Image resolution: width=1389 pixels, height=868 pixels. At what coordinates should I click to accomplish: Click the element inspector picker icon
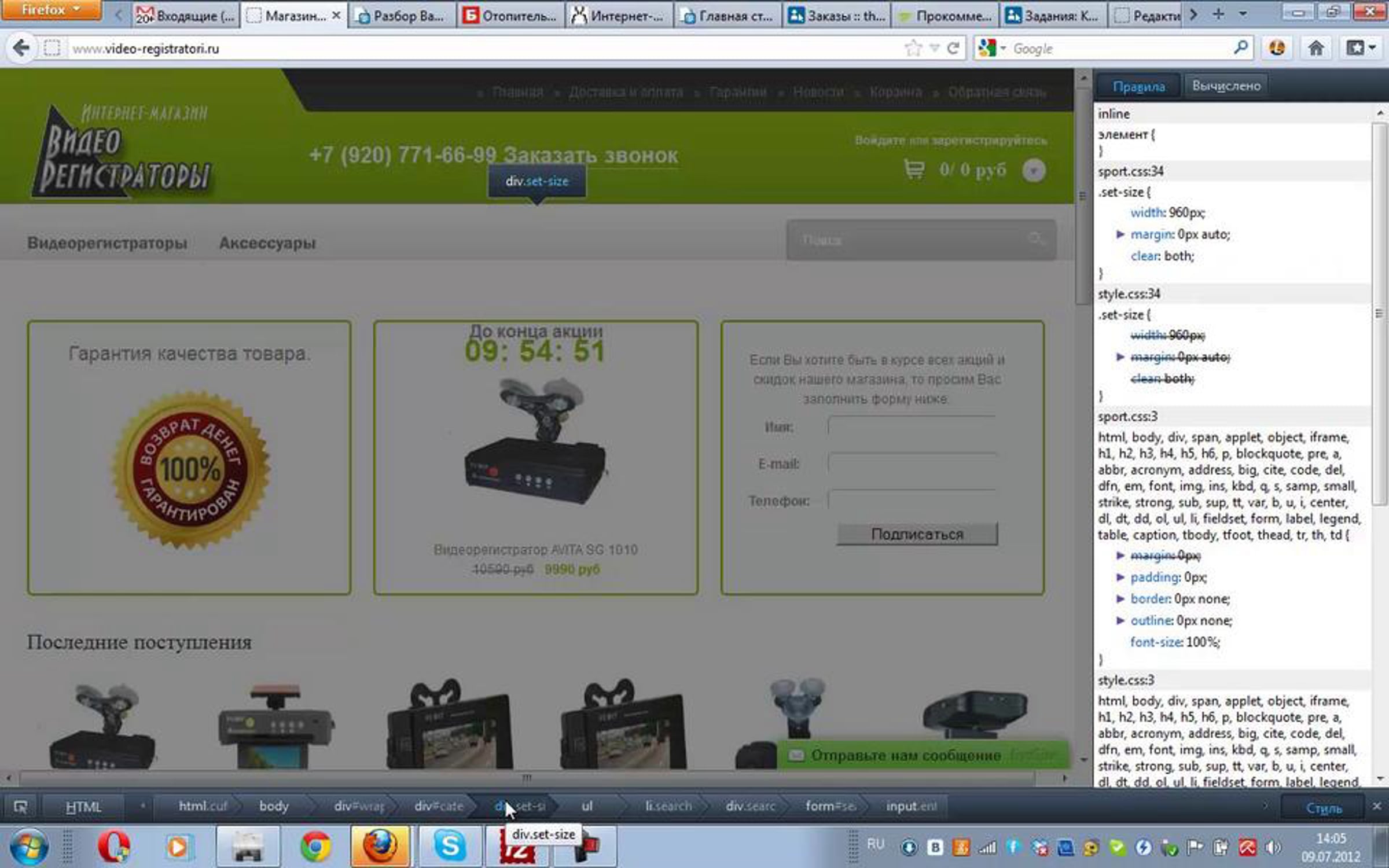[x=20, y=807]
